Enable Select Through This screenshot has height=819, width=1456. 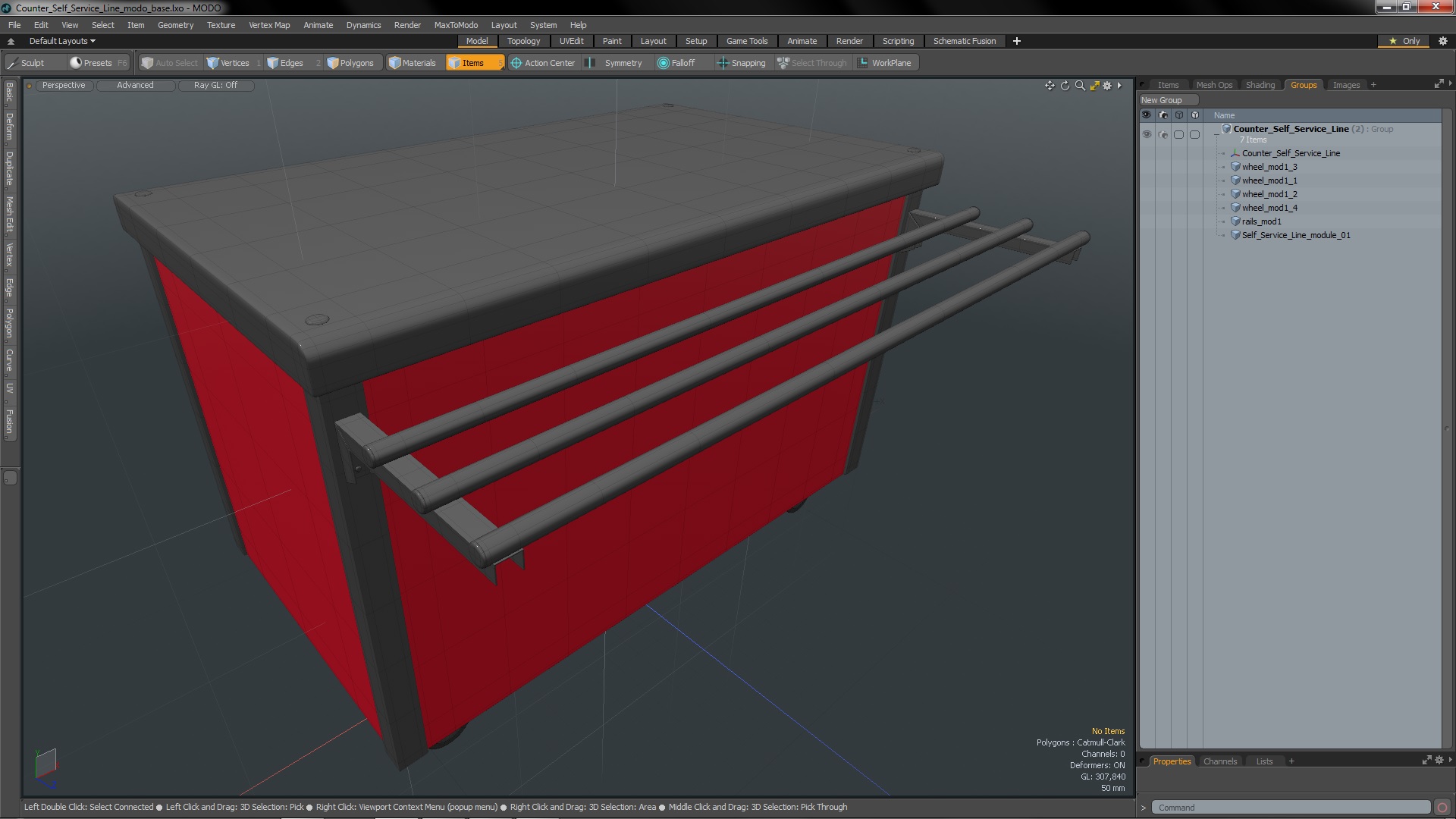(x=812, y=63)
